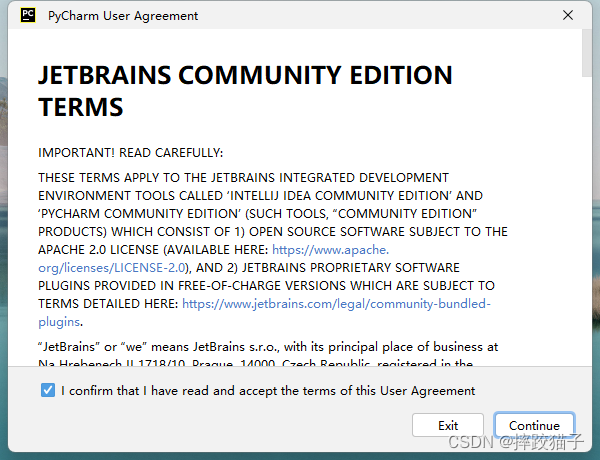Click the confirm read and accept label text

coord(268,391)
